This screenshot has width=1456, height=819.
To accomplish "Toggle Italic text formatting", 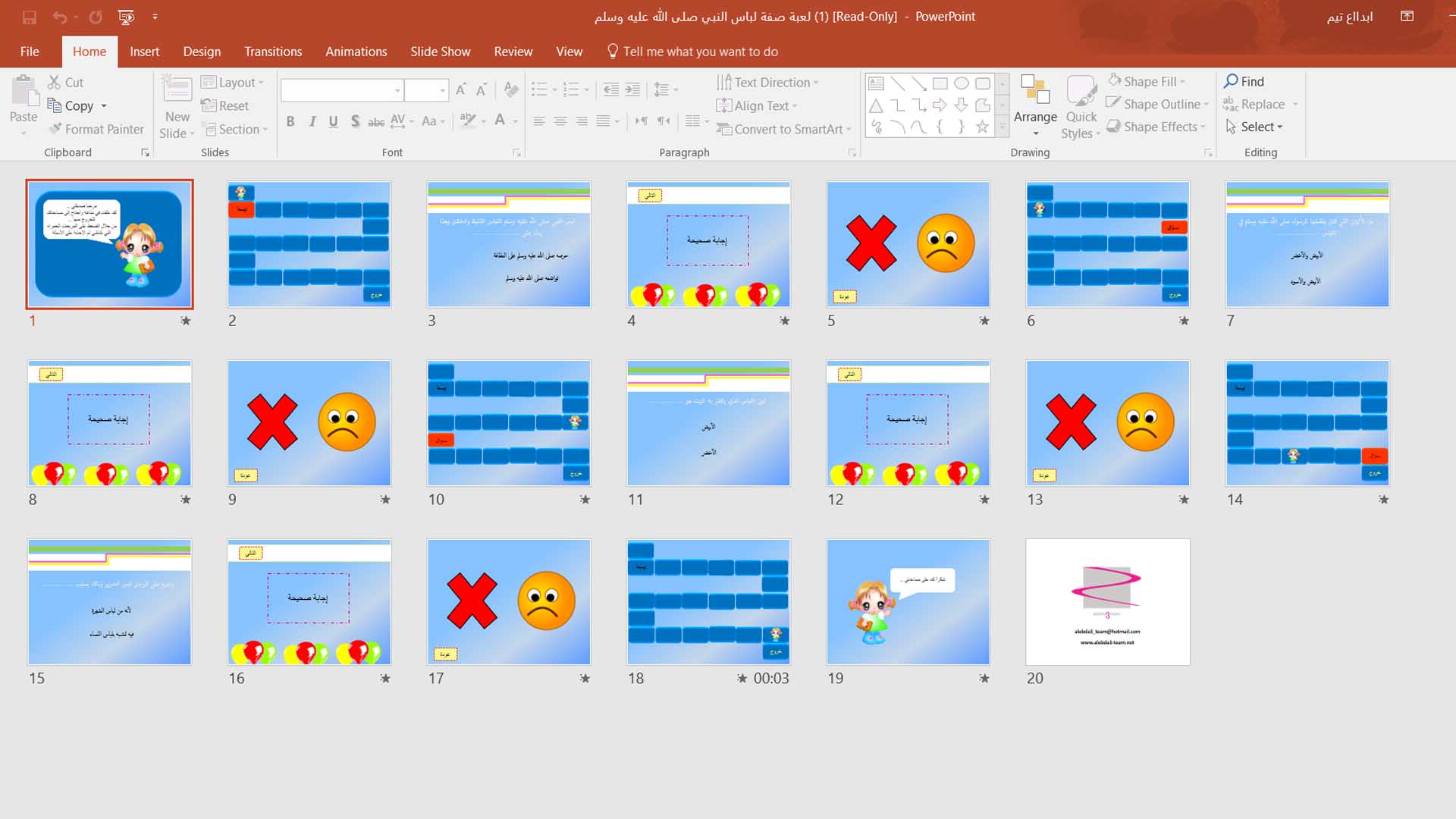I will [312, 121].
